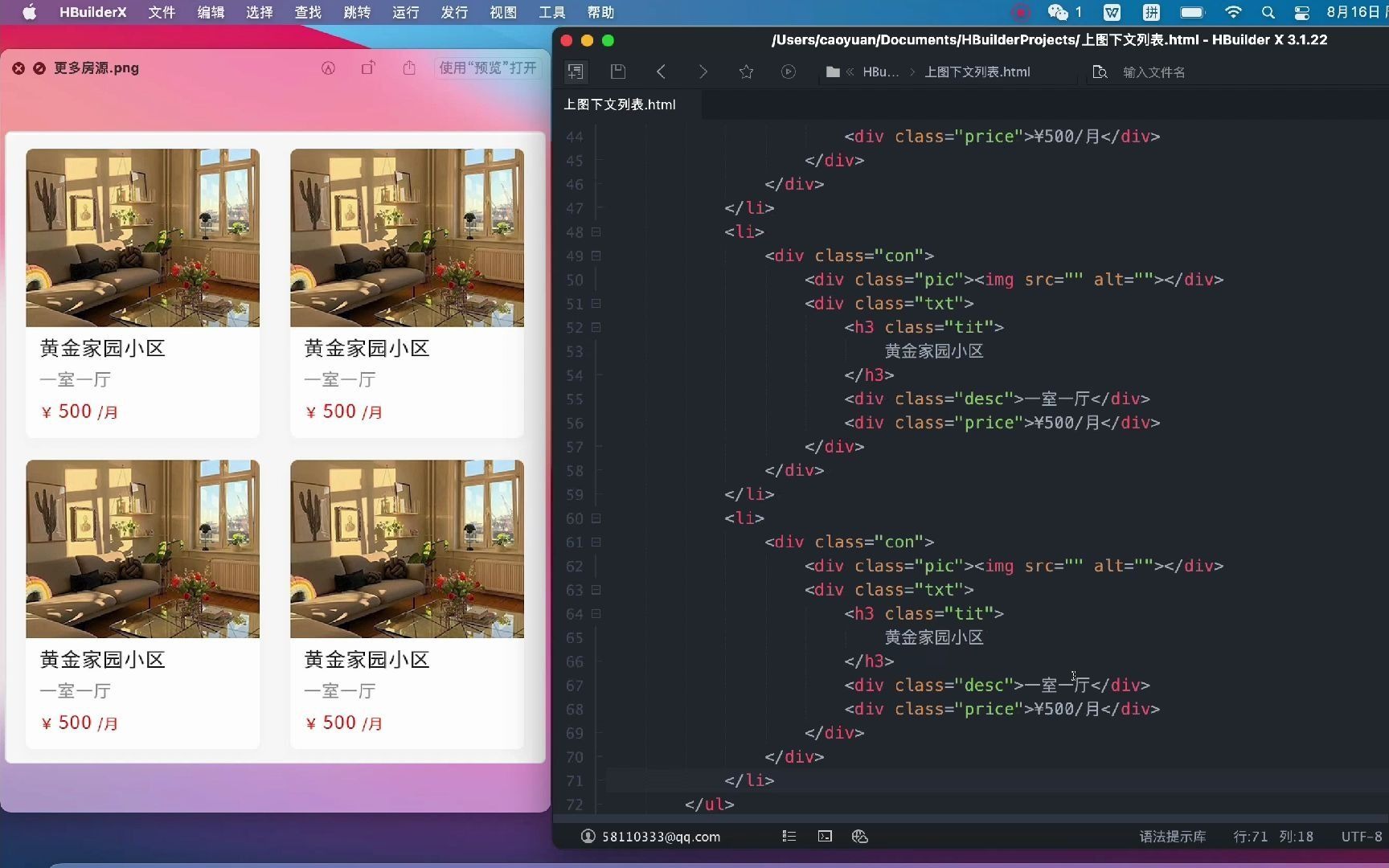Click the 上图下文列表.html breadcrumb item

977,72
